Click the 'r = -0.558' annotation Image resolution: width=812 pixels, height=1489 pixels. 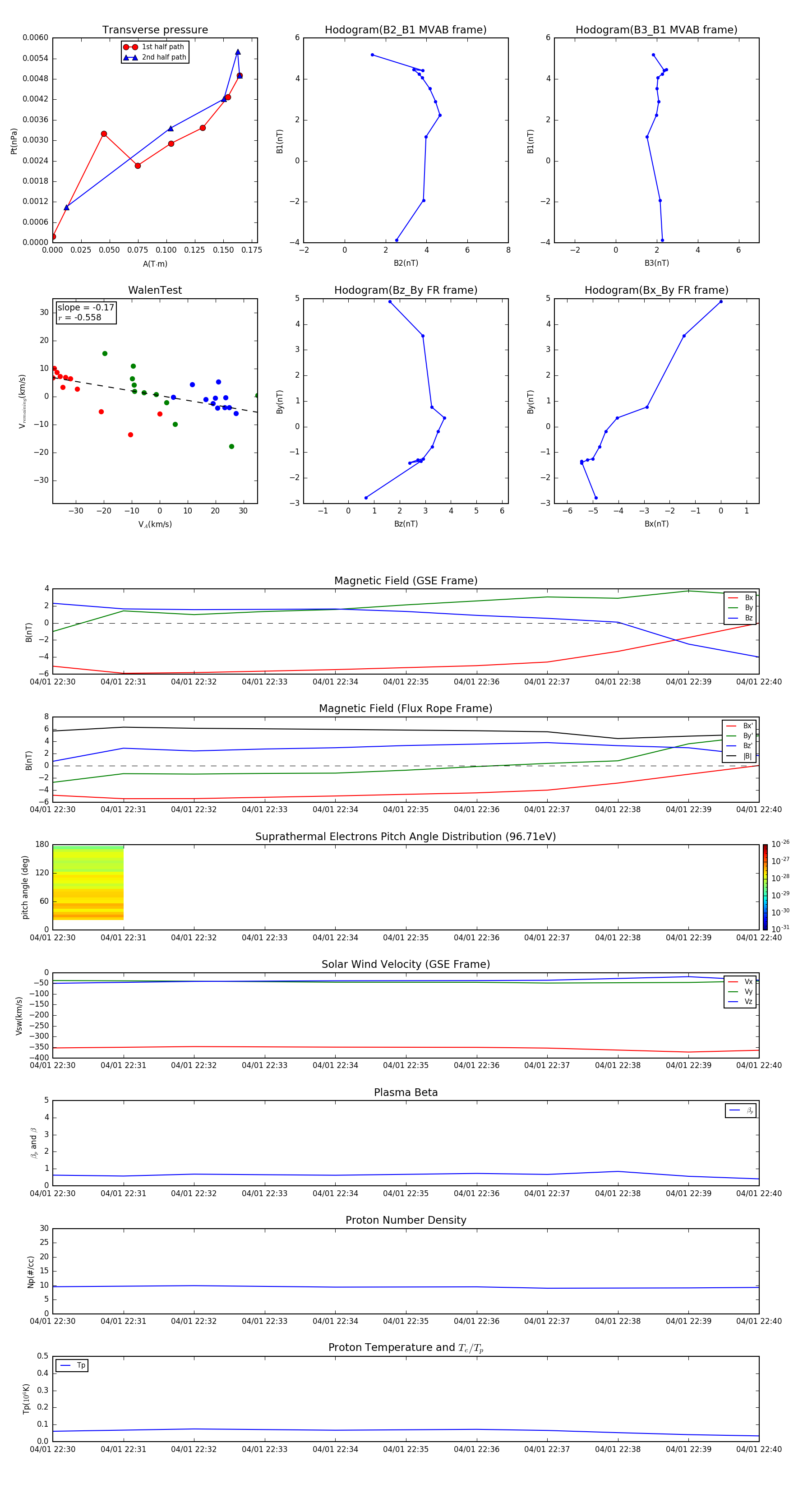tap(80, 317)
